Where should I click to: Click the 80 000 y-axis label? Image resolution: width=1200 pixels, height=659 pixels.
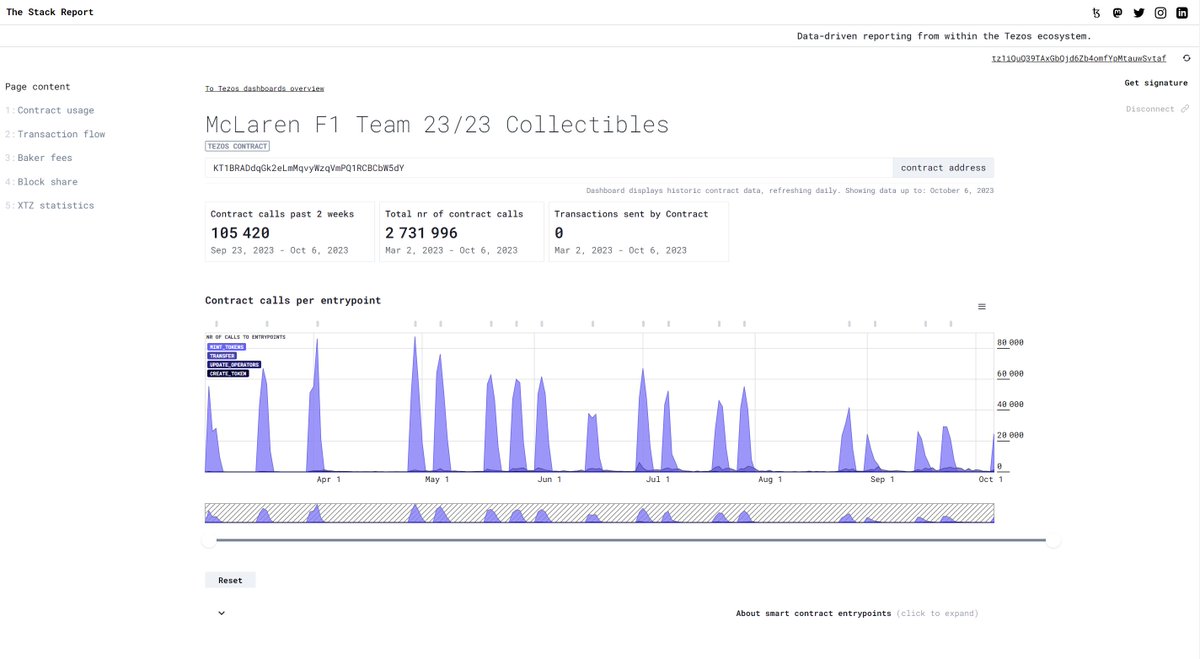point(1010,343)
